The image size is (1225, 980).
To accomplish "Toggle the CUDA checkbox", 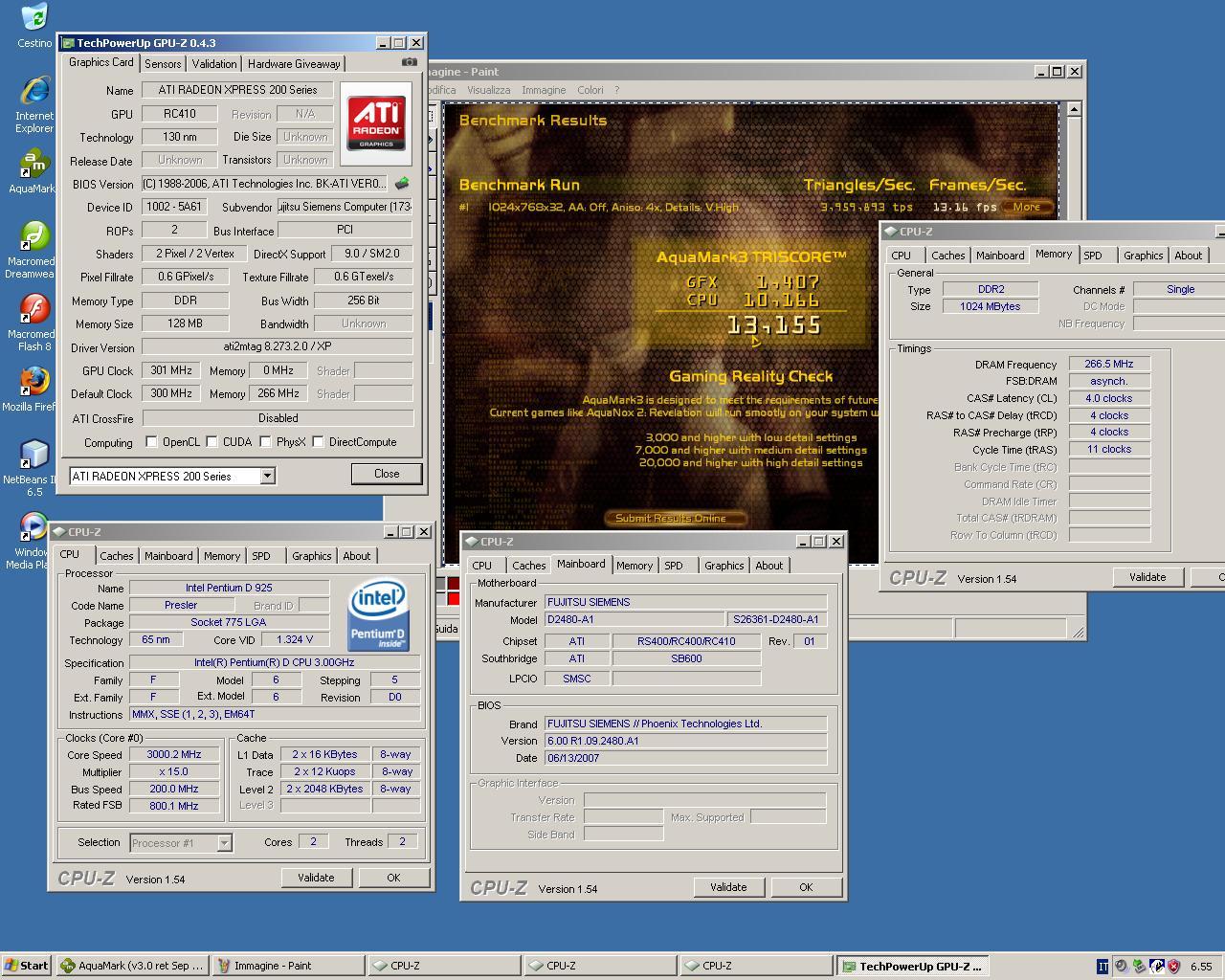I will (212, 442).
